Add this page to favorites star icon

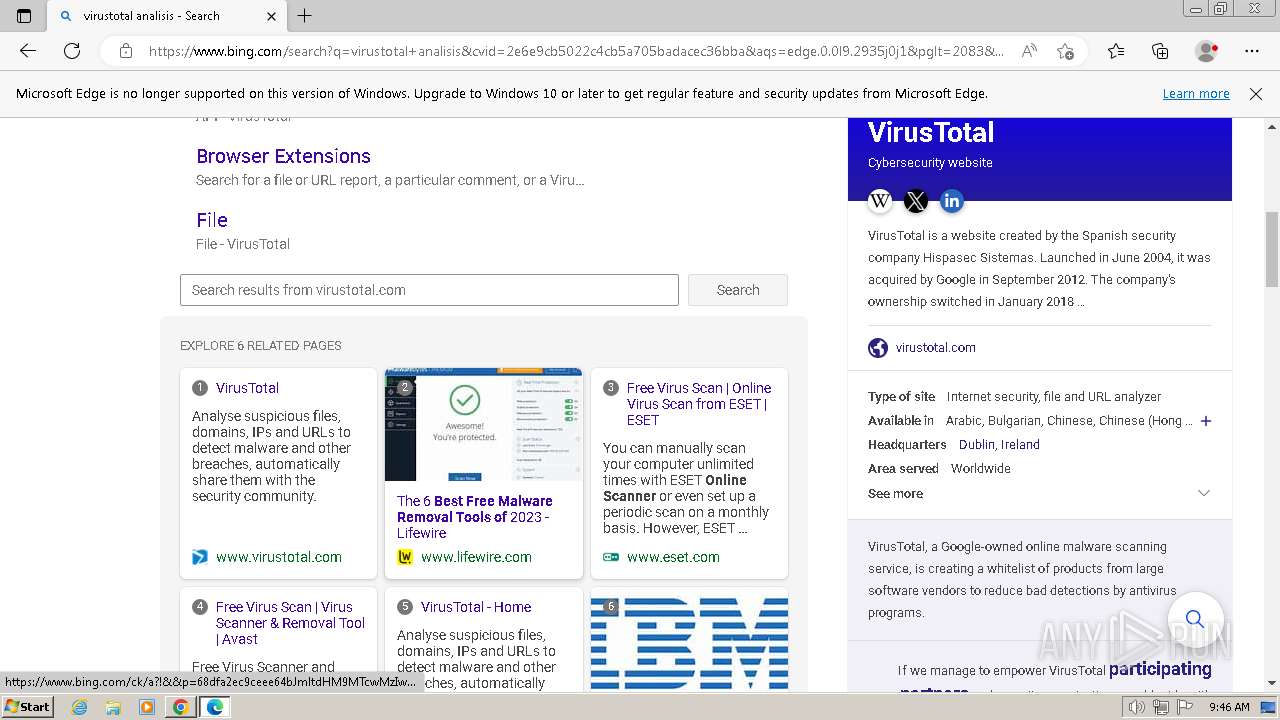point(1066,51)
